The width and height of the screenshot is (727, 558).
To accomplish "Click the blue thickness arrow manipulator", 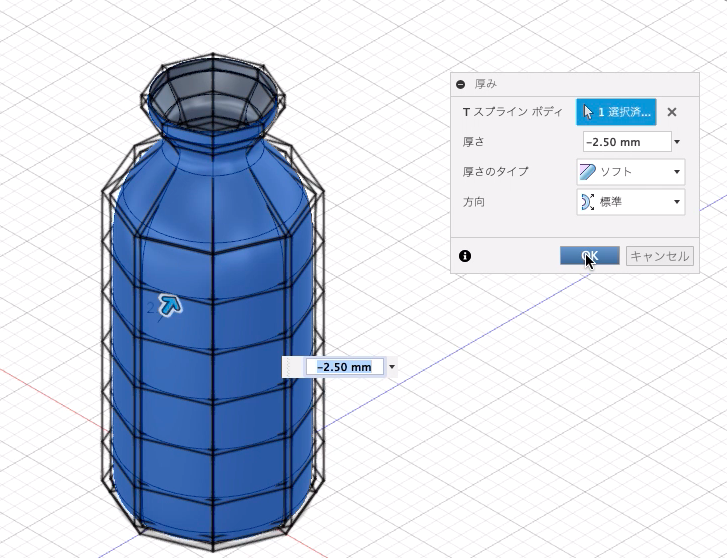I will (170, 305).
